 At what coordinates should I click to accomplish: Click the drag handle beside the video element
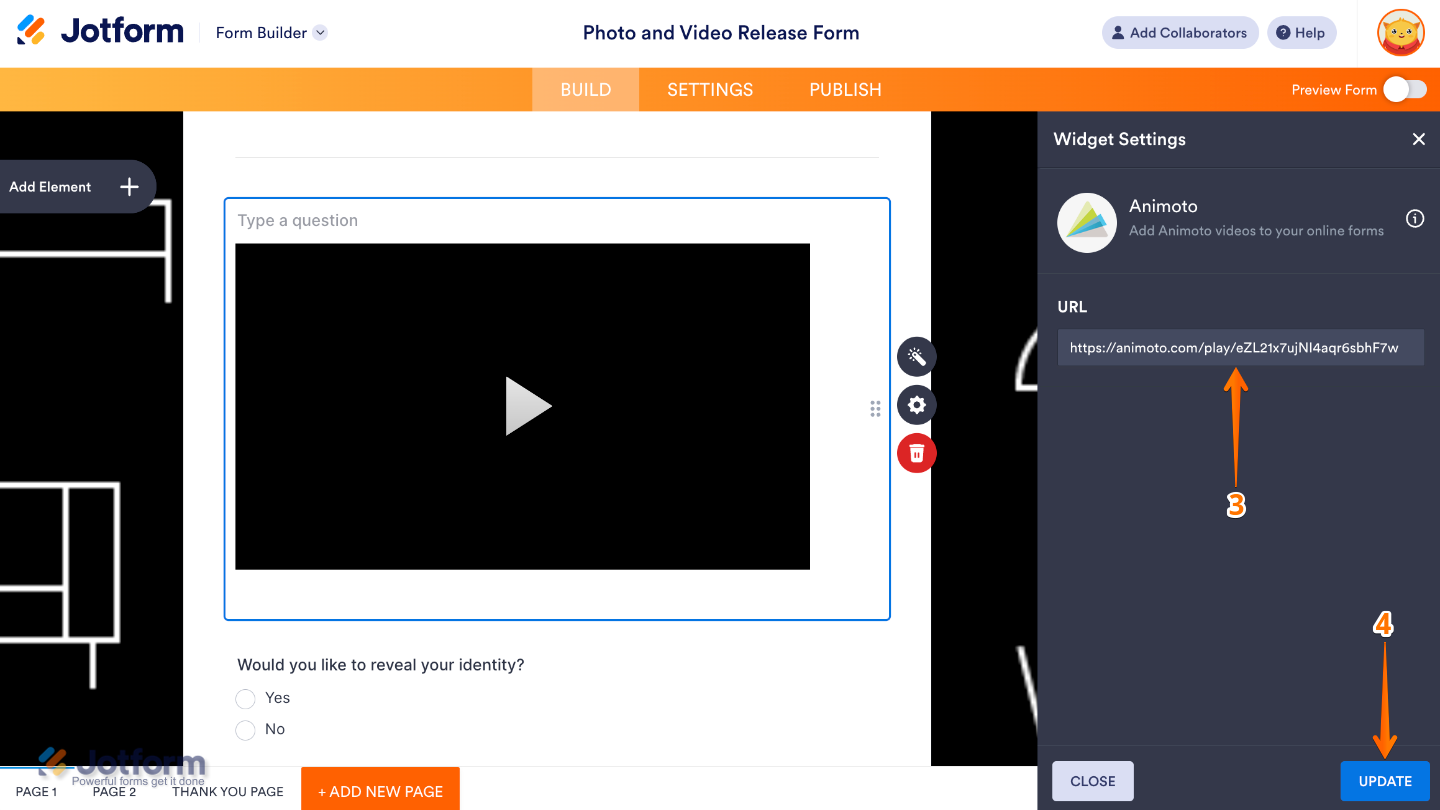875,408
